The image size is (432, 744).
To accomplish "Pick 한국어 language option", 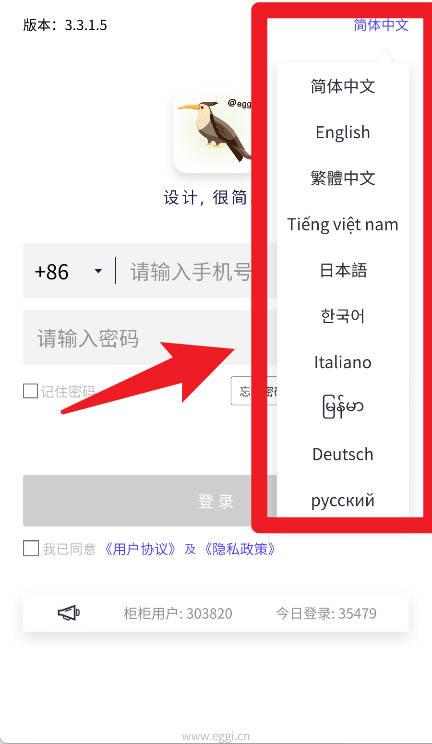I will [x=342, y=316].
